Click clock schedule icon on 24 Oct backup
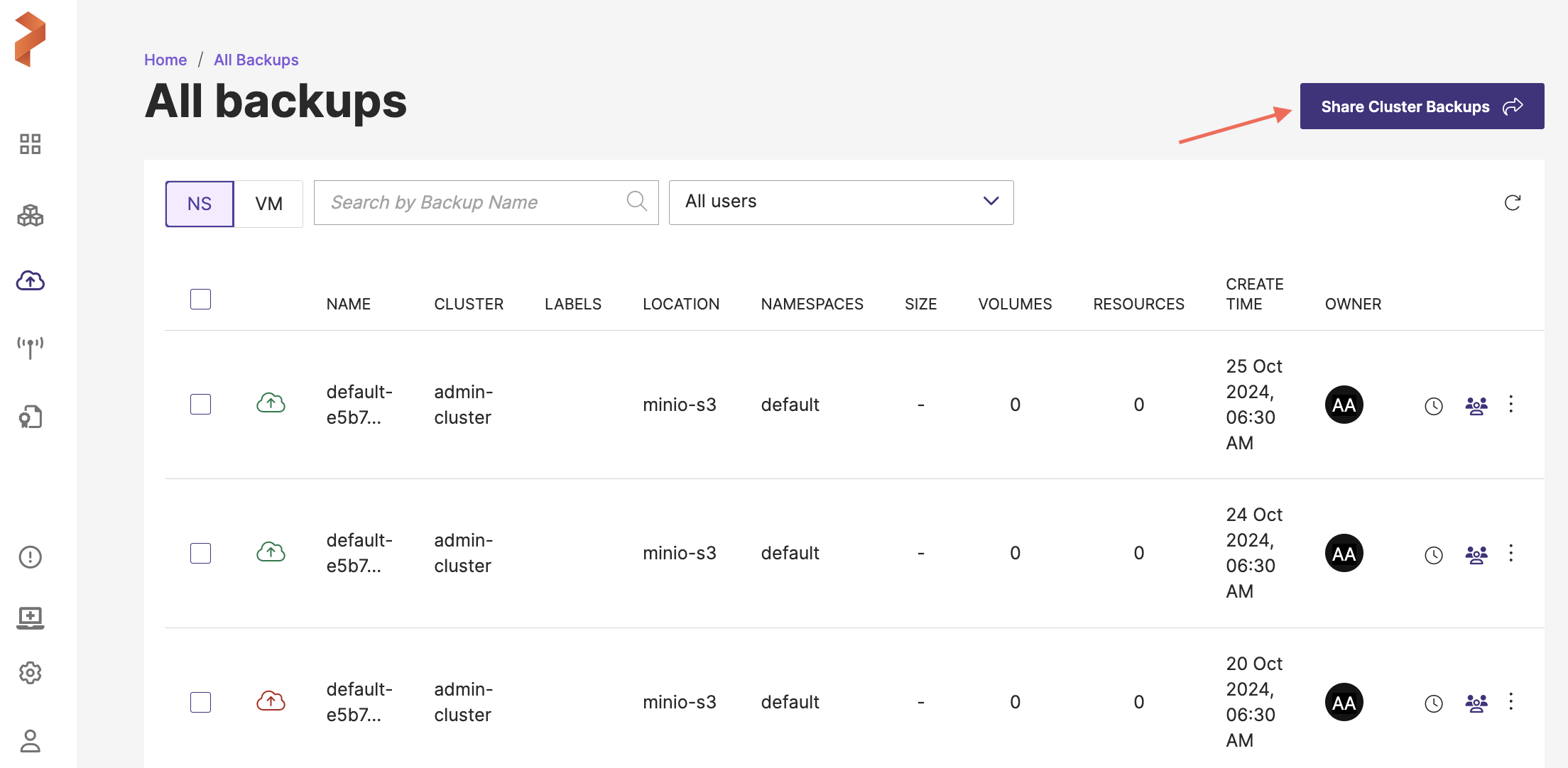 [x=1434, y=554]
